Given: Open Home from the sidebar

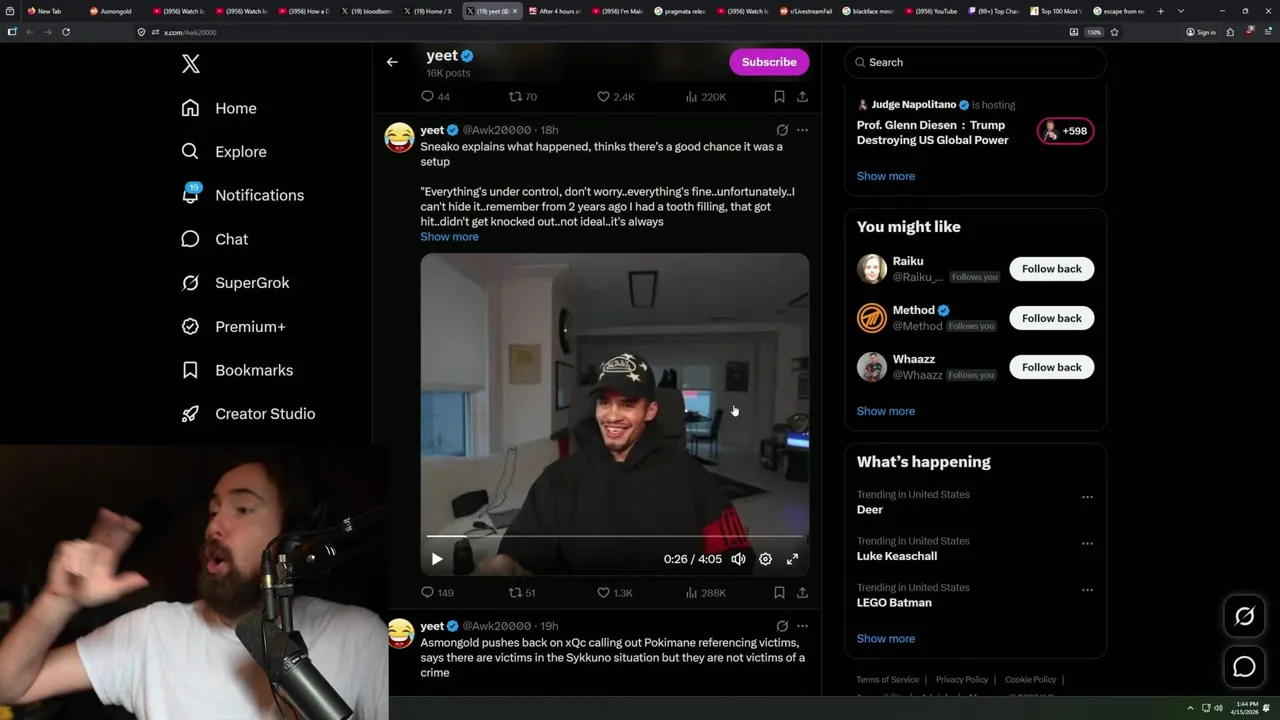Looking at the screenshot, I should click(219, 108).
